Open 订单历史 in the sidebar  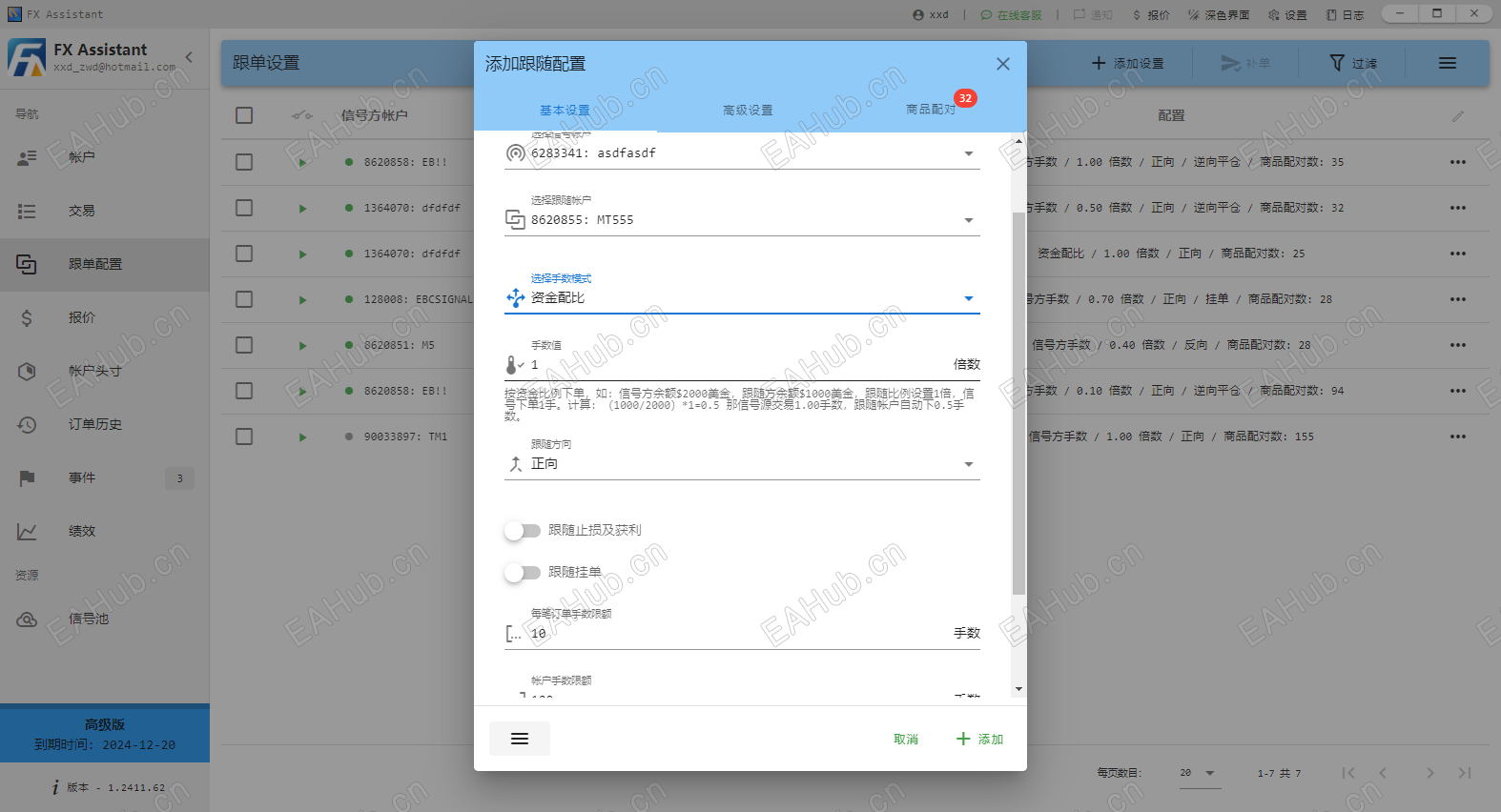[105, 424]
